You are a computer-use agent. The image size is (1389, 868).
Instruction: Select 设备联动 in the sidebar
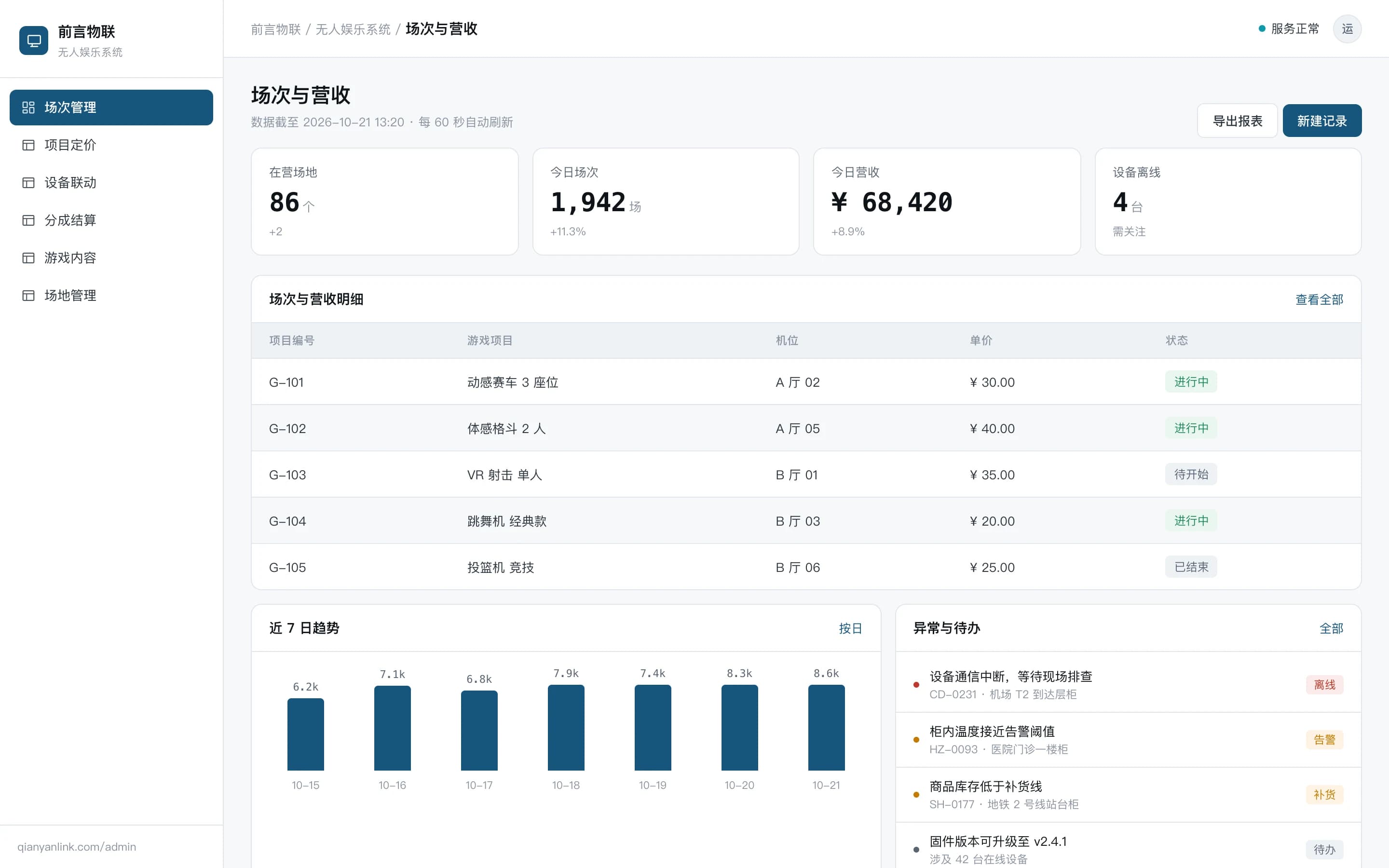coord(111,183)
